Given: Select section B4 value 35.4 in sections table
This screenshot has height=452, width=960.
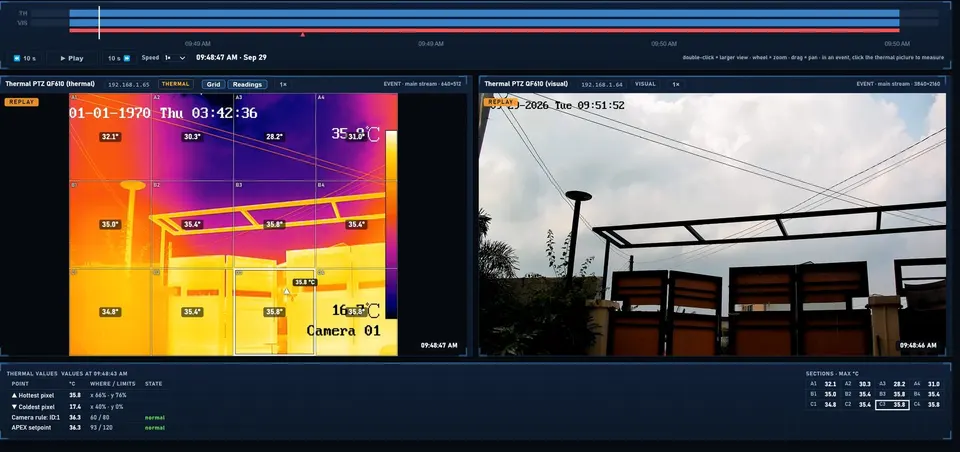Looking at the screenshot, I should pyautogui.click(x=926, y=394).
